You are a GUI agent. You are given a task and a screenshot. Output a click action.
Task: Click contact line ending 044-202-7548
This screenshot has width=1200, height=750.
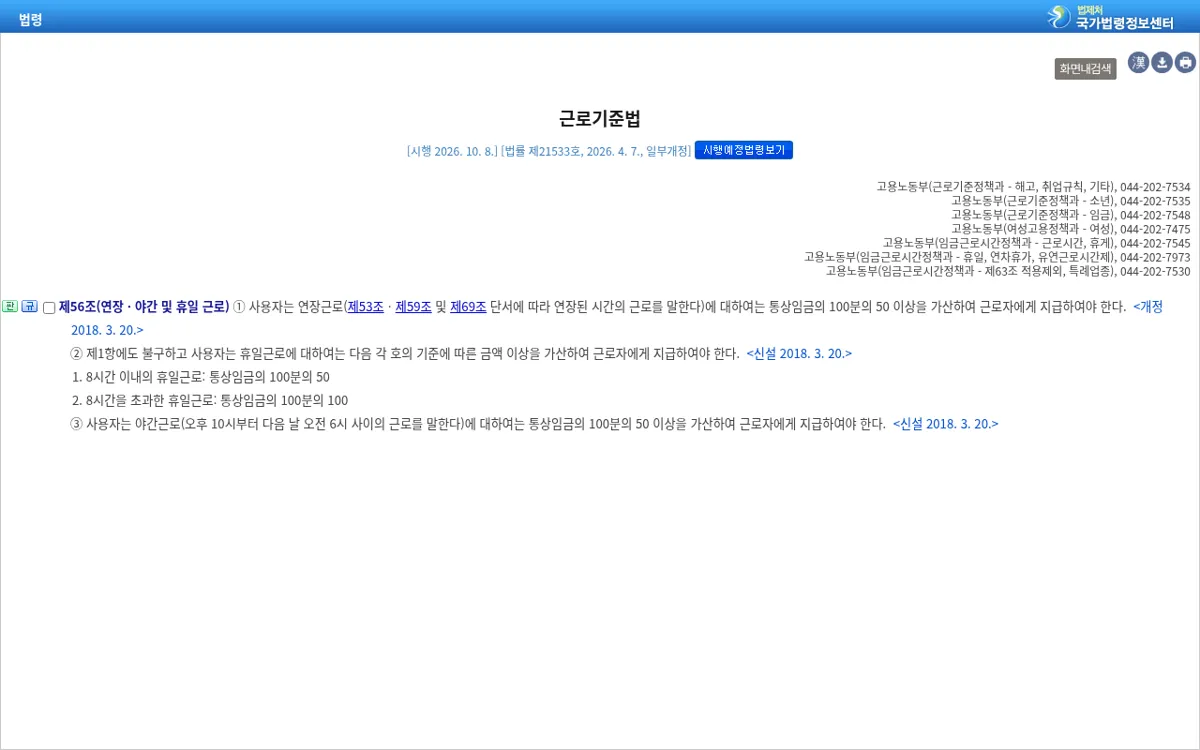[x=1070, y=215]
